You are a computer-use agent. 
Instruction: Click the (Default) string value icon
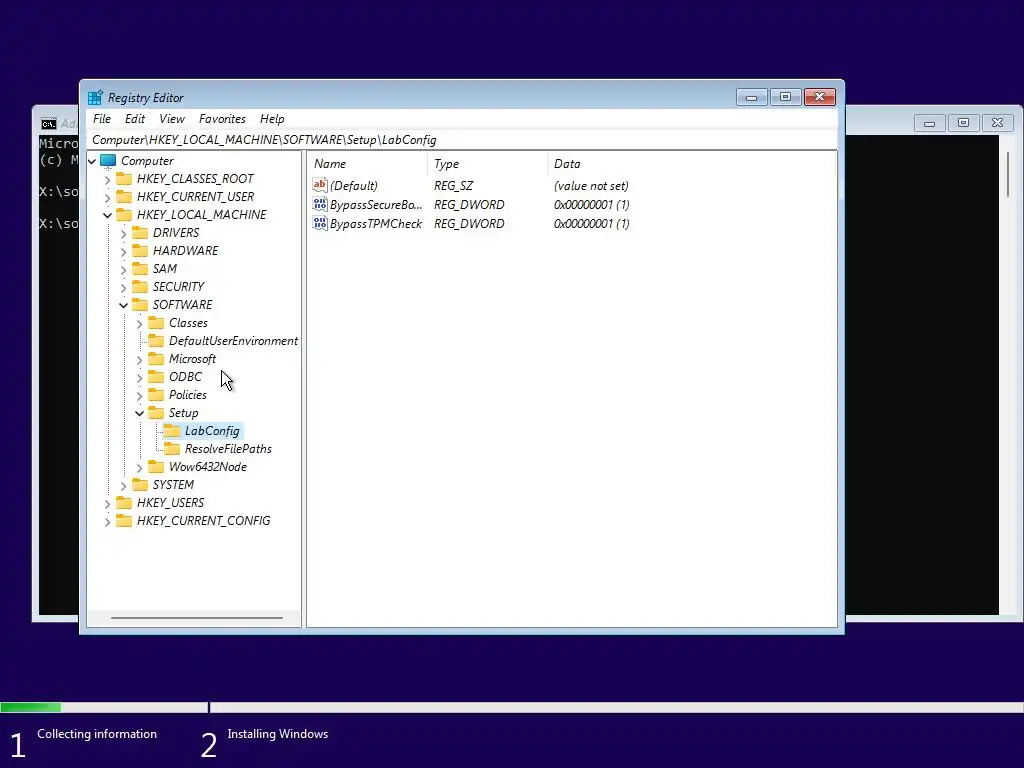click(x=319, y=185)
